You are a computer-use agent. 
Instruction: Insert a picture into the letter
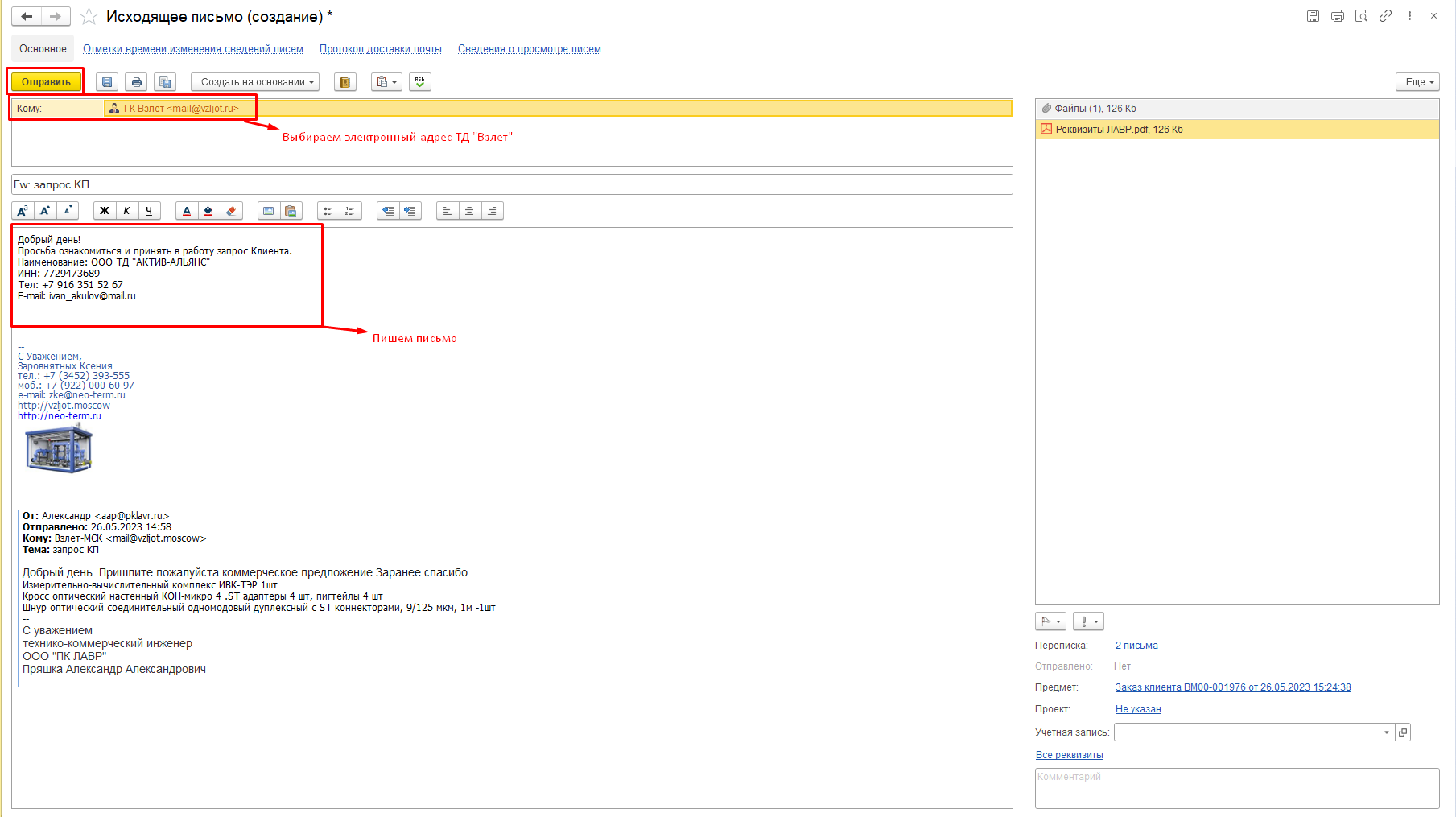click(x=269, y=211)
